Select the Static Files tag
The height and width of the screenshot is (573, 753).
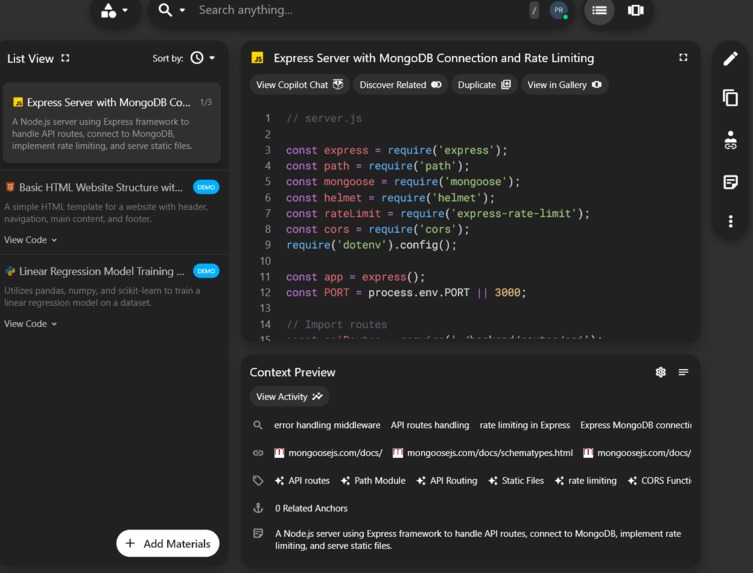(516, 481)
